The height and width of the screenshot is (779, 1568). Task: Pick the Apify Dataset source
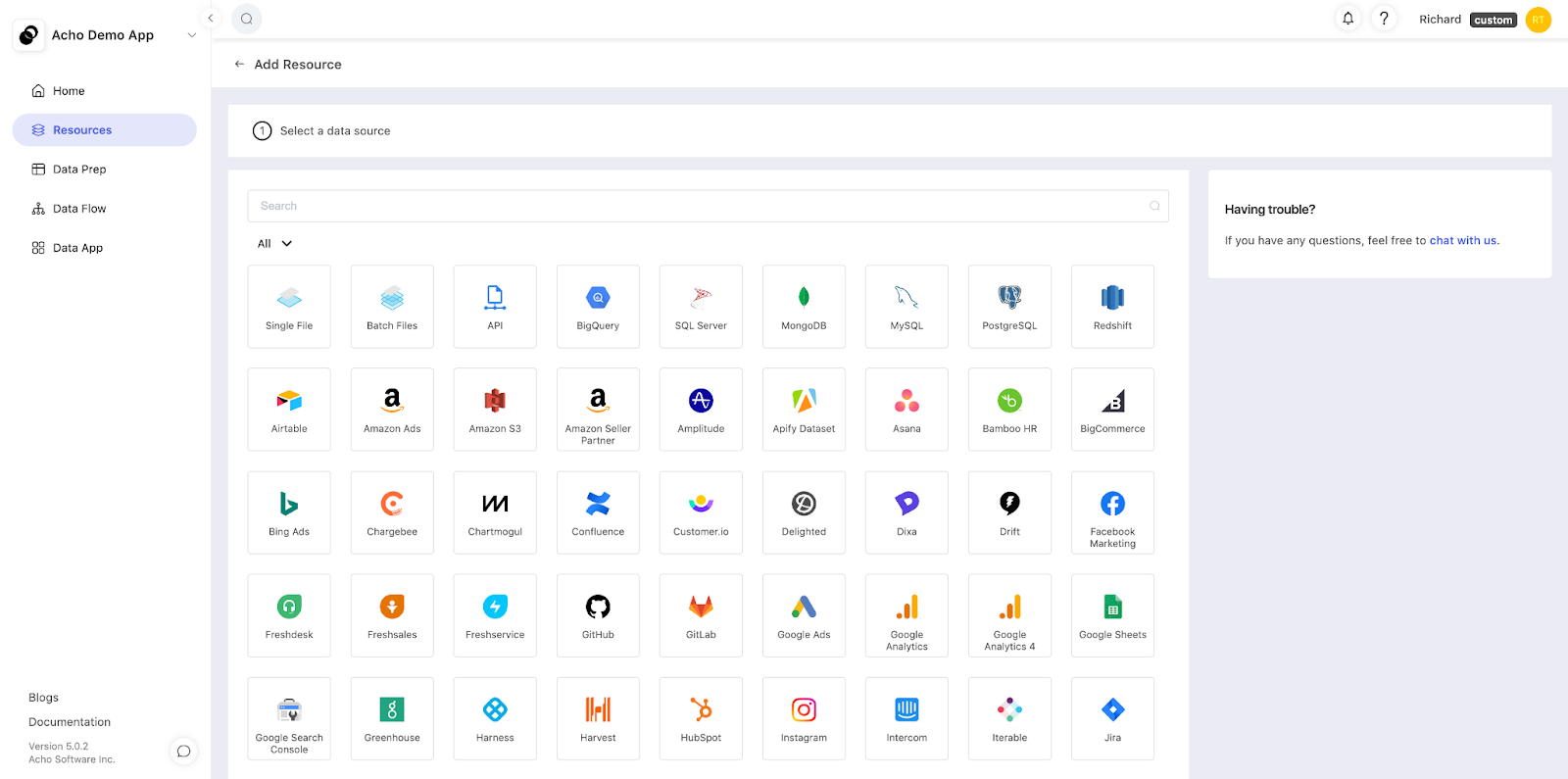(804, 410)
